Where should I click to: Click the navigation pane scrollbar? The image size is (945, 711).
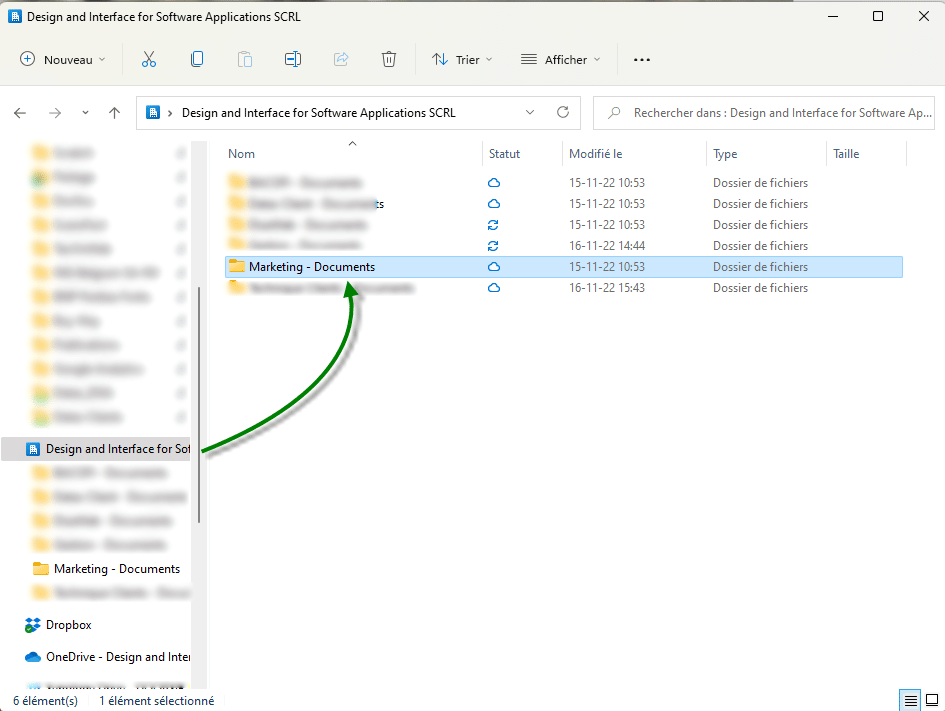point(199,405)
